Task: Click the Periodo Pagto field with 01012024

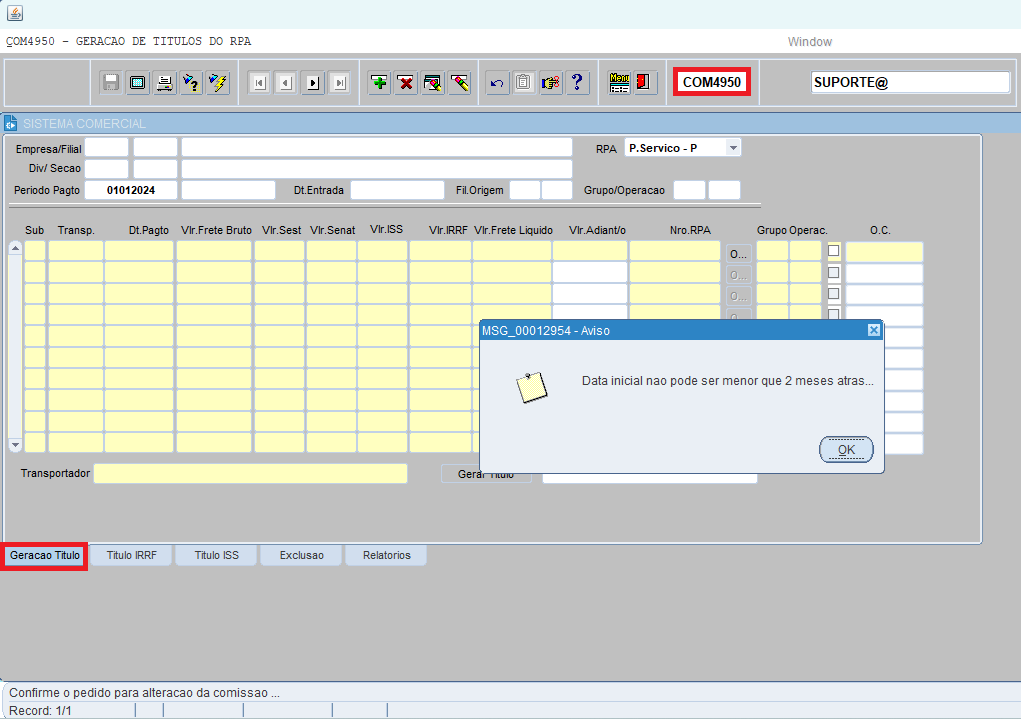Action: coord(131,190)
